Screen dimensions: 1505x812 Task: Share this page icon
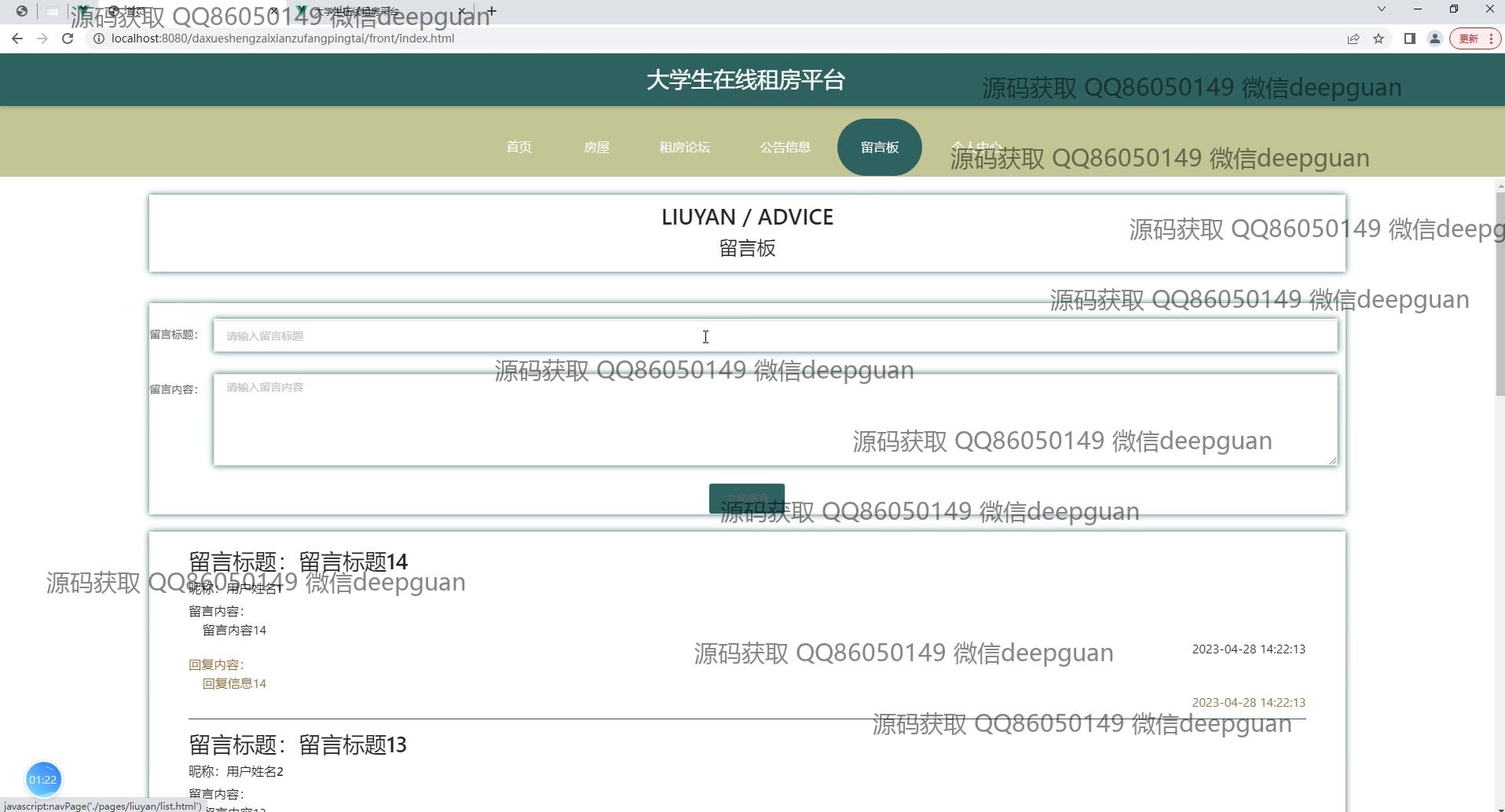(x=1353, y=38)
